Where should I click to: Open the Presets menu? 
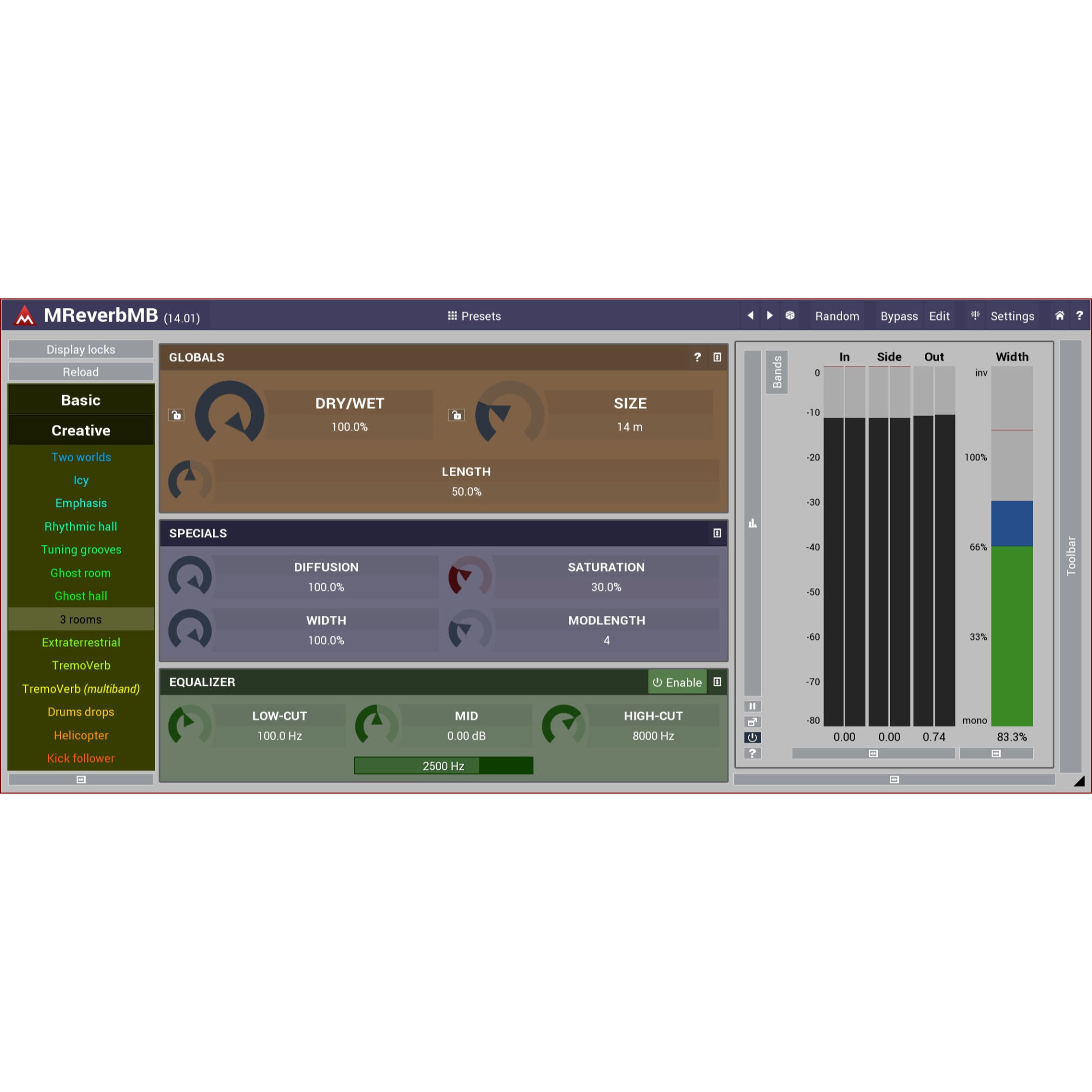474,316
